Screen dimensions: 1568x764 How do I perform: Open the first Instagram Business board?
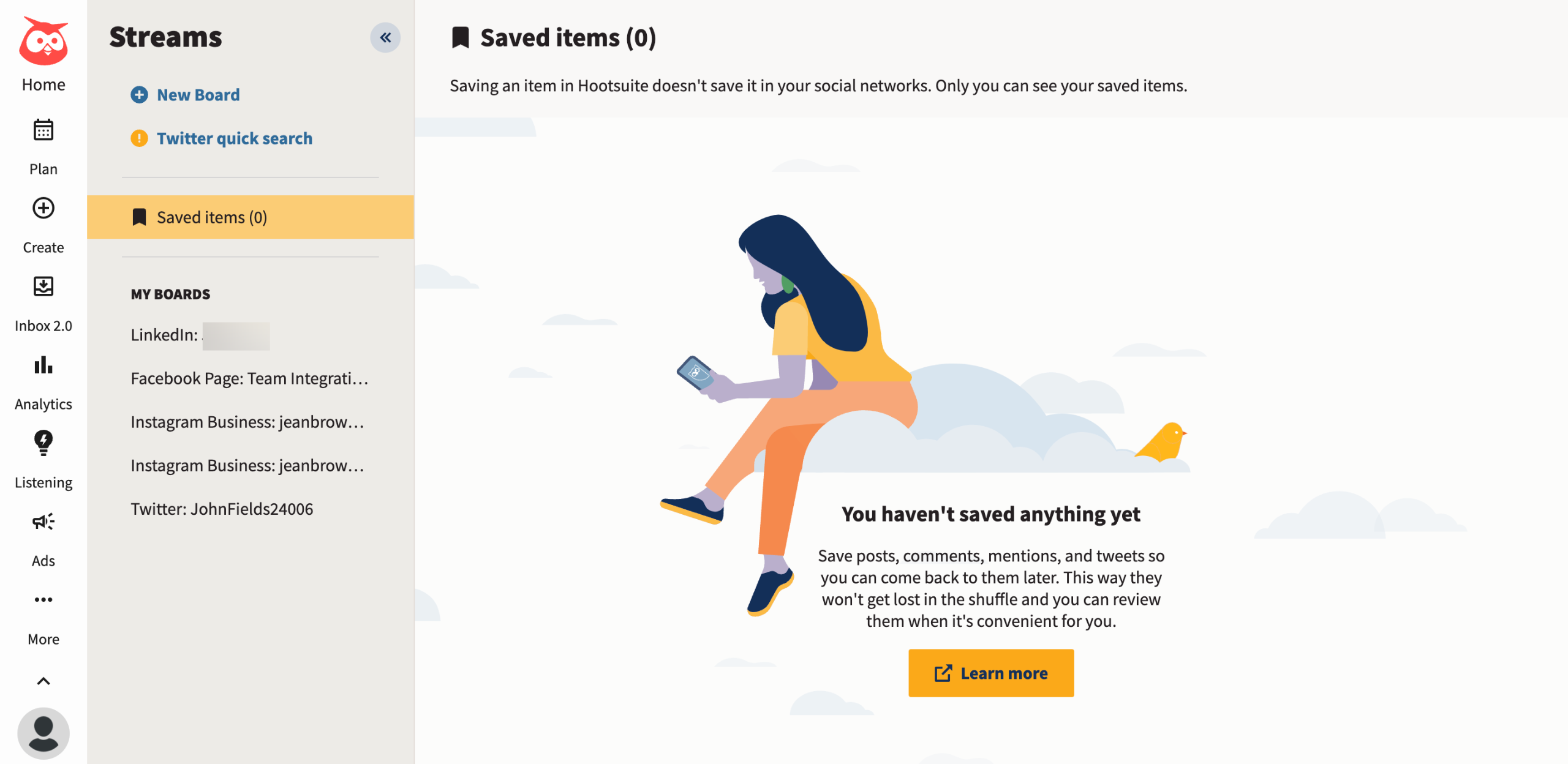click(x=248, y=422)
